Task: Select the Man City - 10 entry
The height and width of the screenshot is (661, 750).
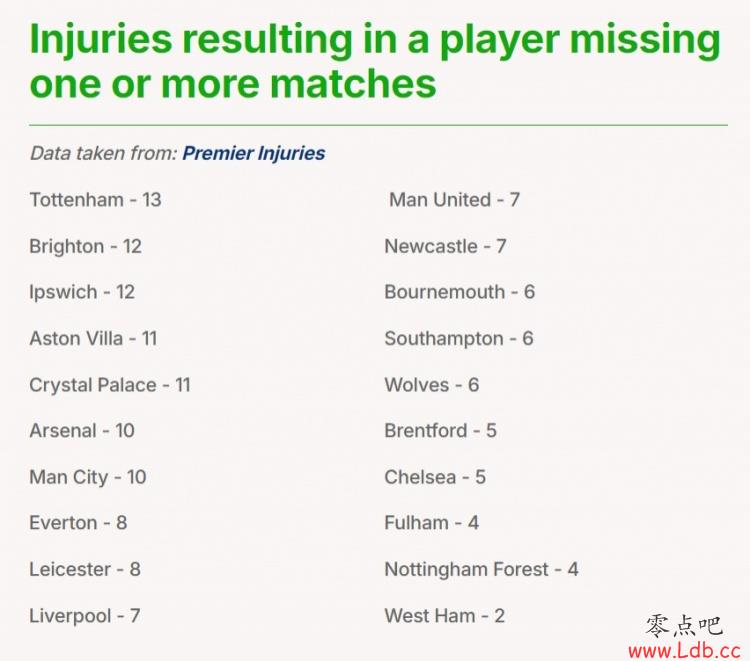Action: [x=88, y=477]
